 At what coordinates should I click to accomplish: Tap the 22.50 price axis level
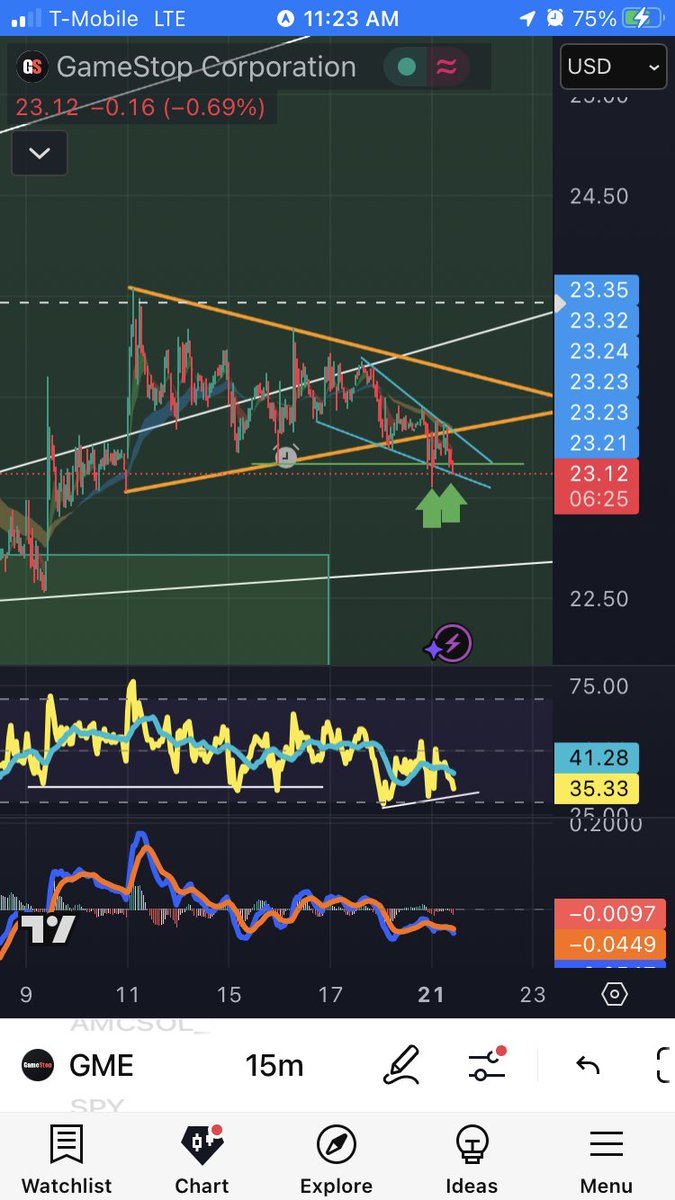599,598
